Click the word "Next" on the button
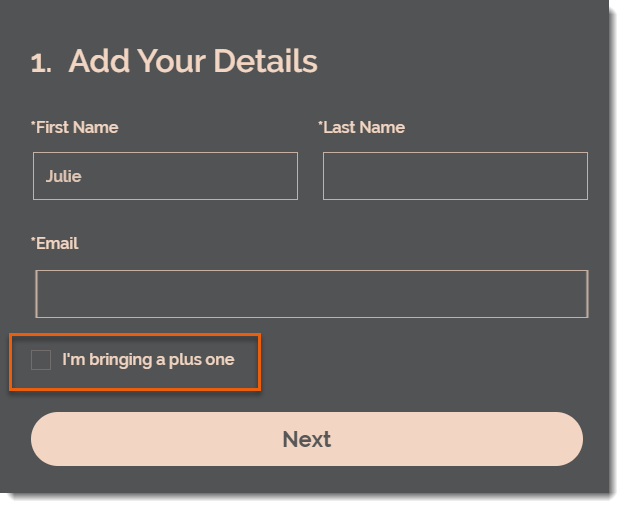Viewport: 624px width, 508px height. pyautogui.click(x=307, y=440)
